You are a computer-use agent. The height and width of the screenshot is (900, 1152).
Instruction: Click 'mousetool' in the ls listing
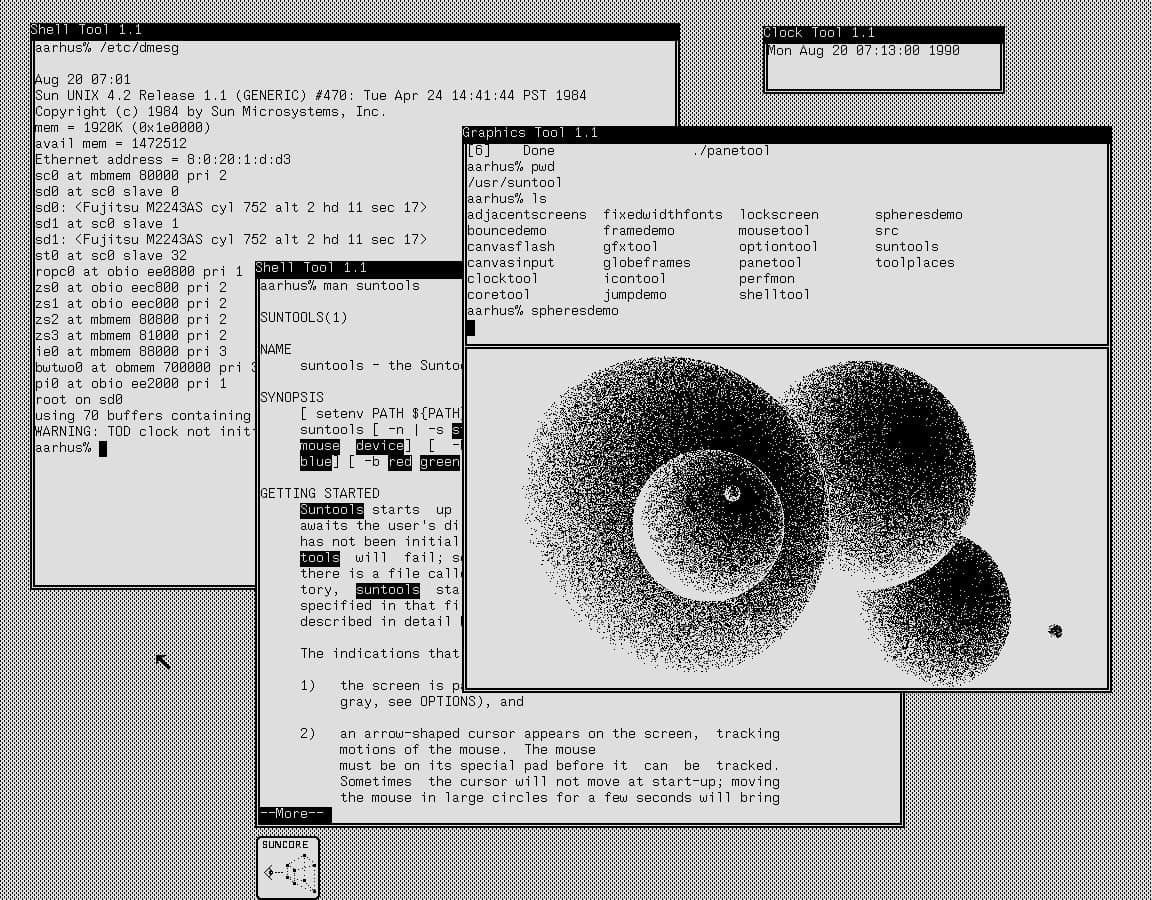(774, 231)
